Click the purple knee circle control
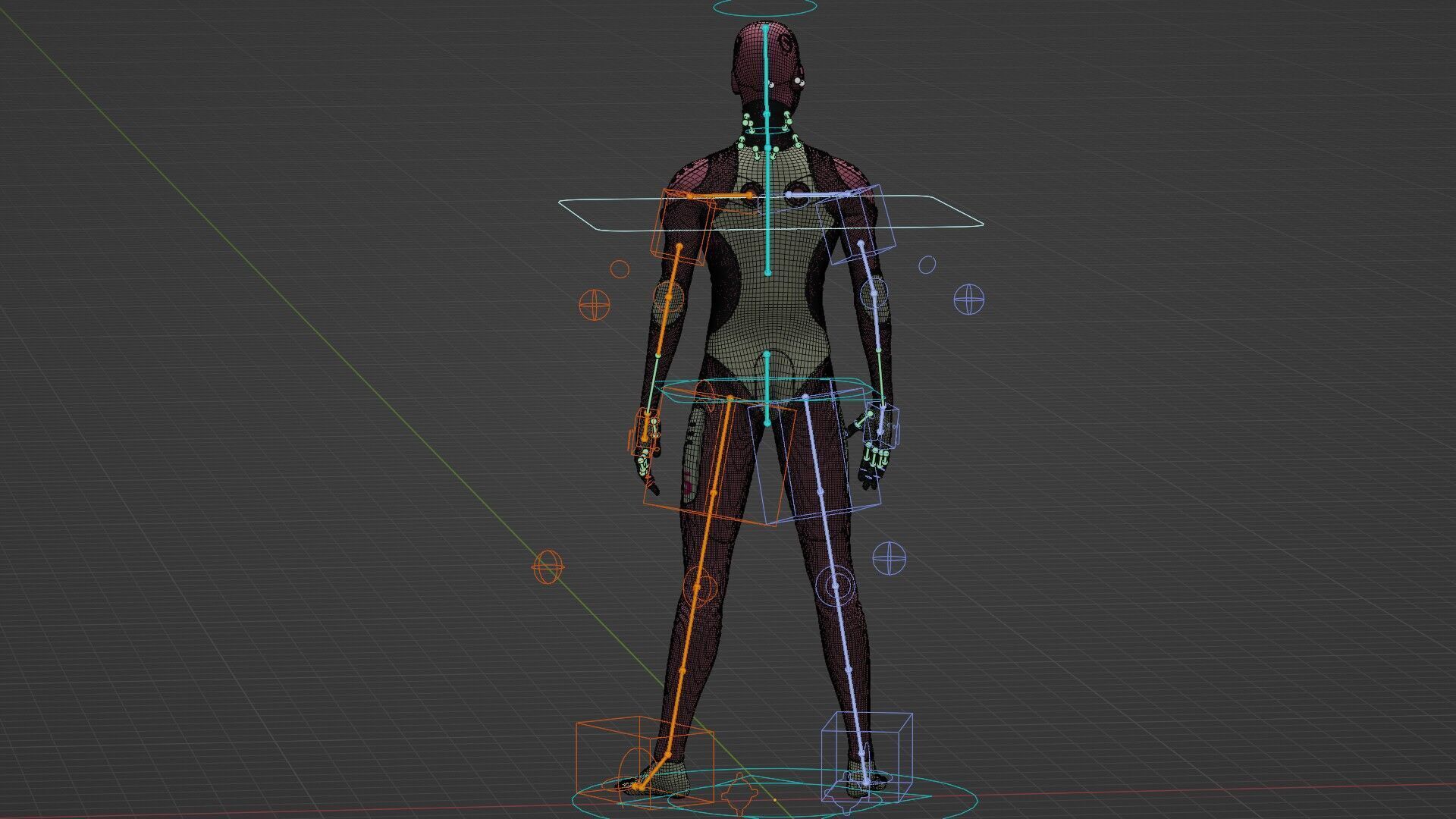1456x819 pixels. click(836, 585)
